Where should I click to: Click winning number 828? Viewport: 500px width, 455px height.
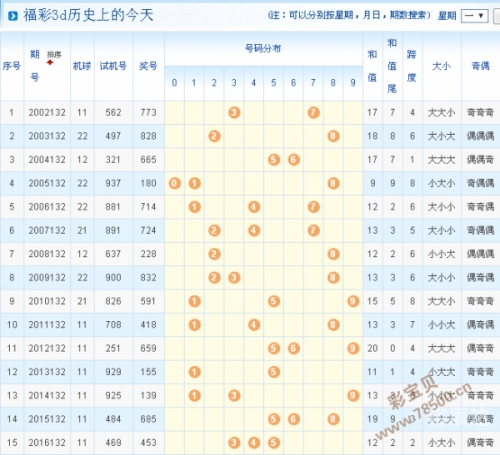(148, 136)
